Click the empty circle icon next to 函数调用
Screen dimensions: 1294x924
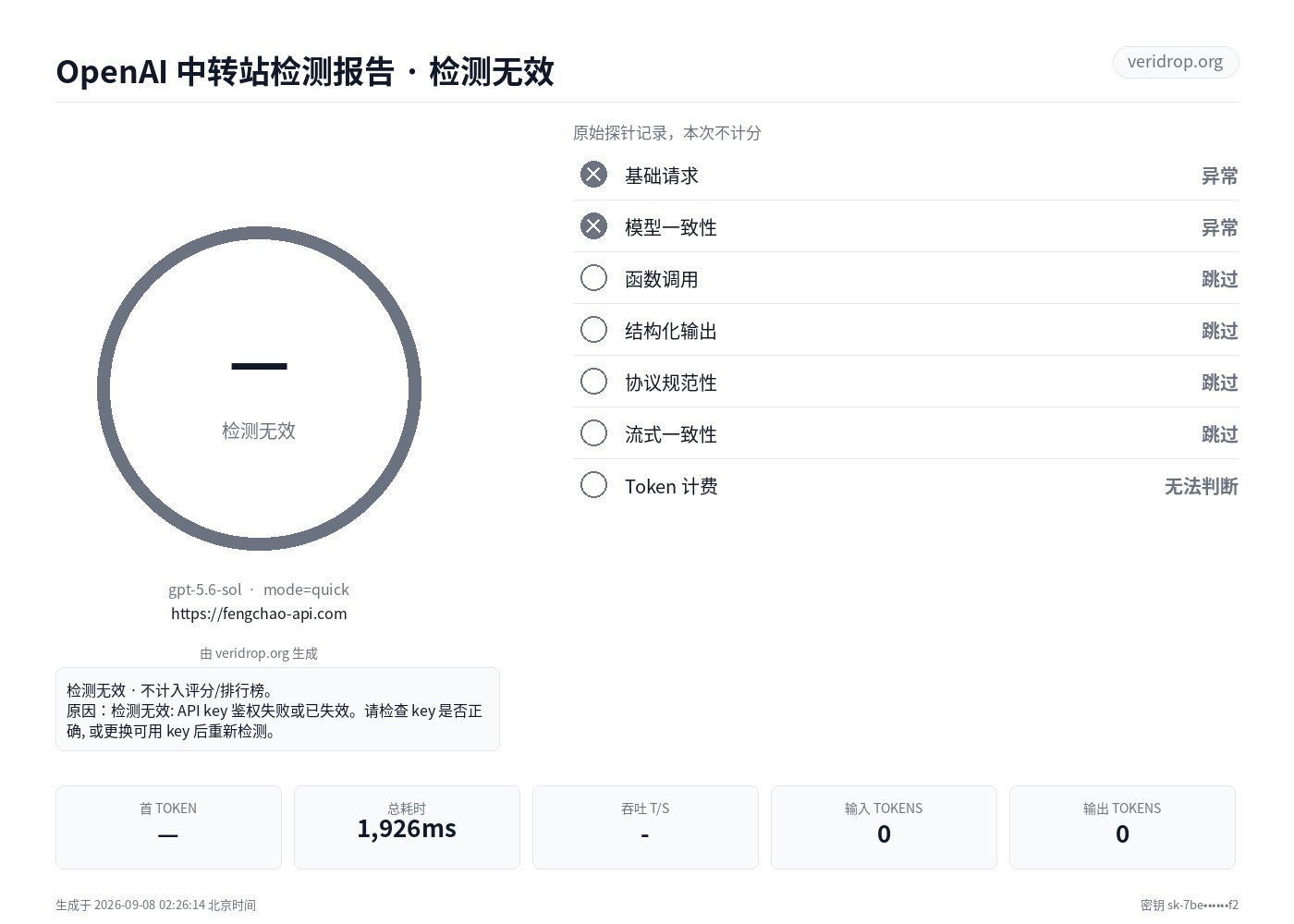(x=593, y=278)
